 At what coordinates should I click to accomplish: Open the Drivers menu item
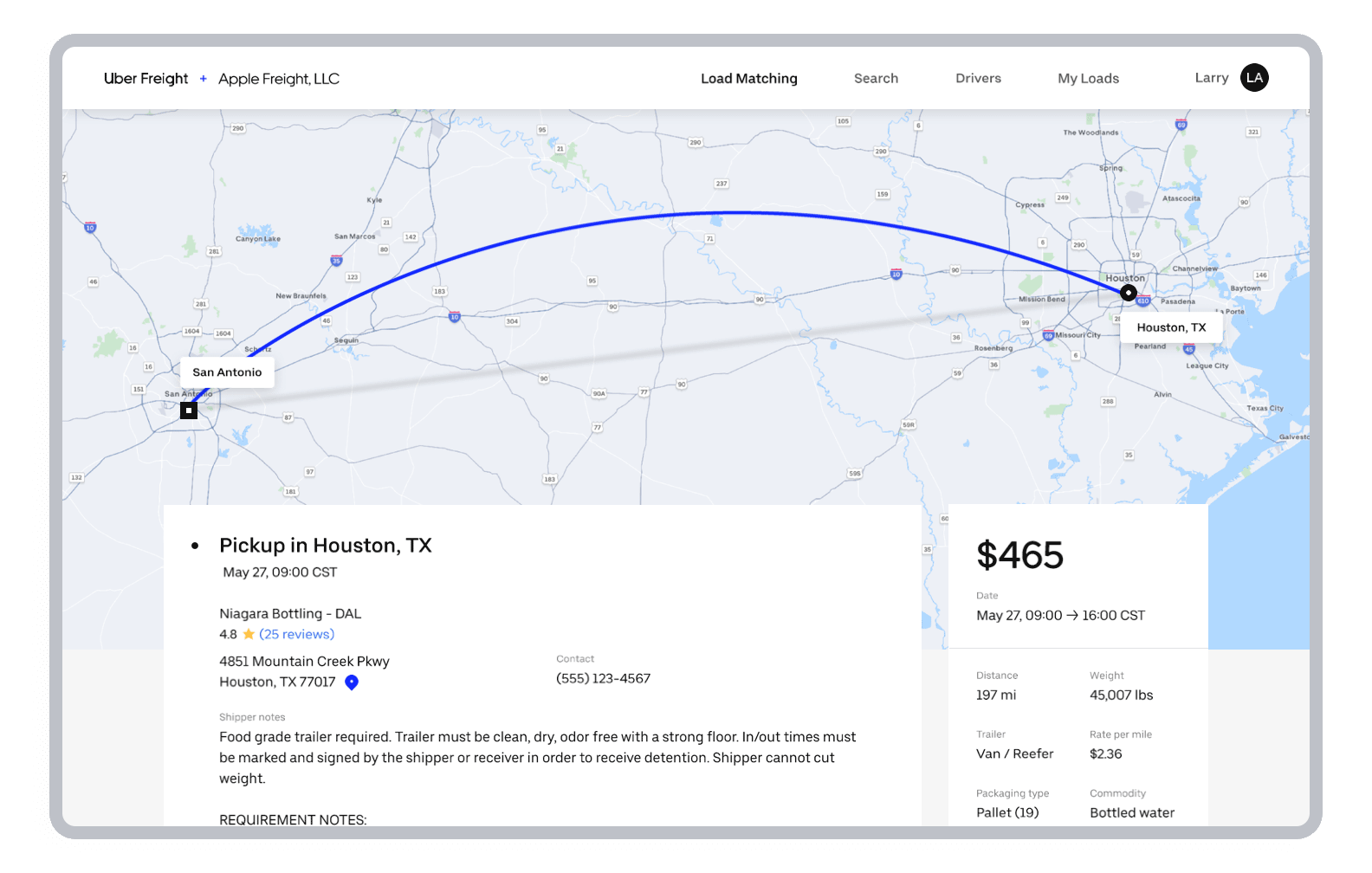pyautogui.click(x=978, y=79)
